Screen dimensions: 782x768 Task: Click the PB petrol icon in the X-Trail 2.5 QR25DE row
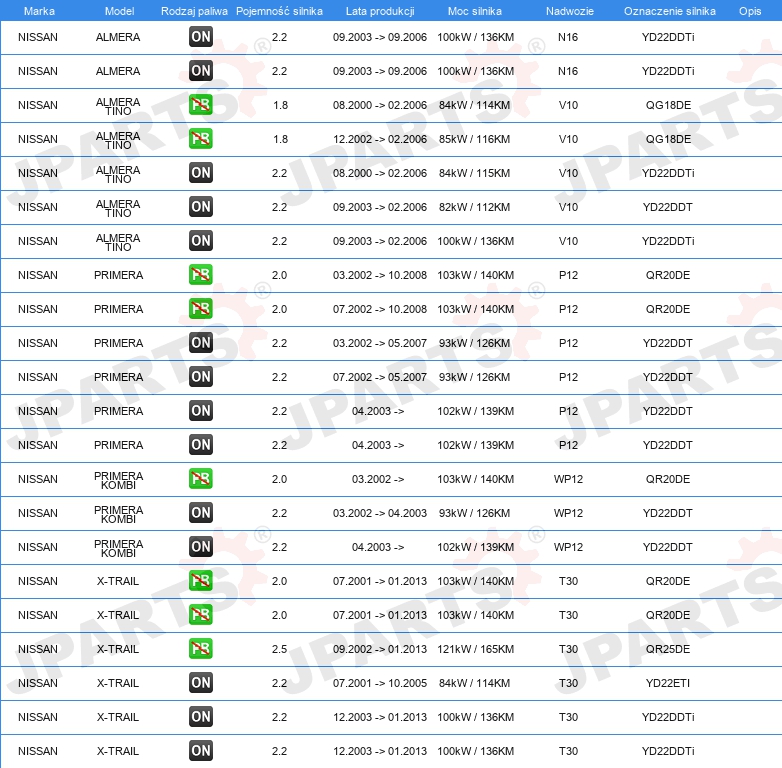(200, 648)
